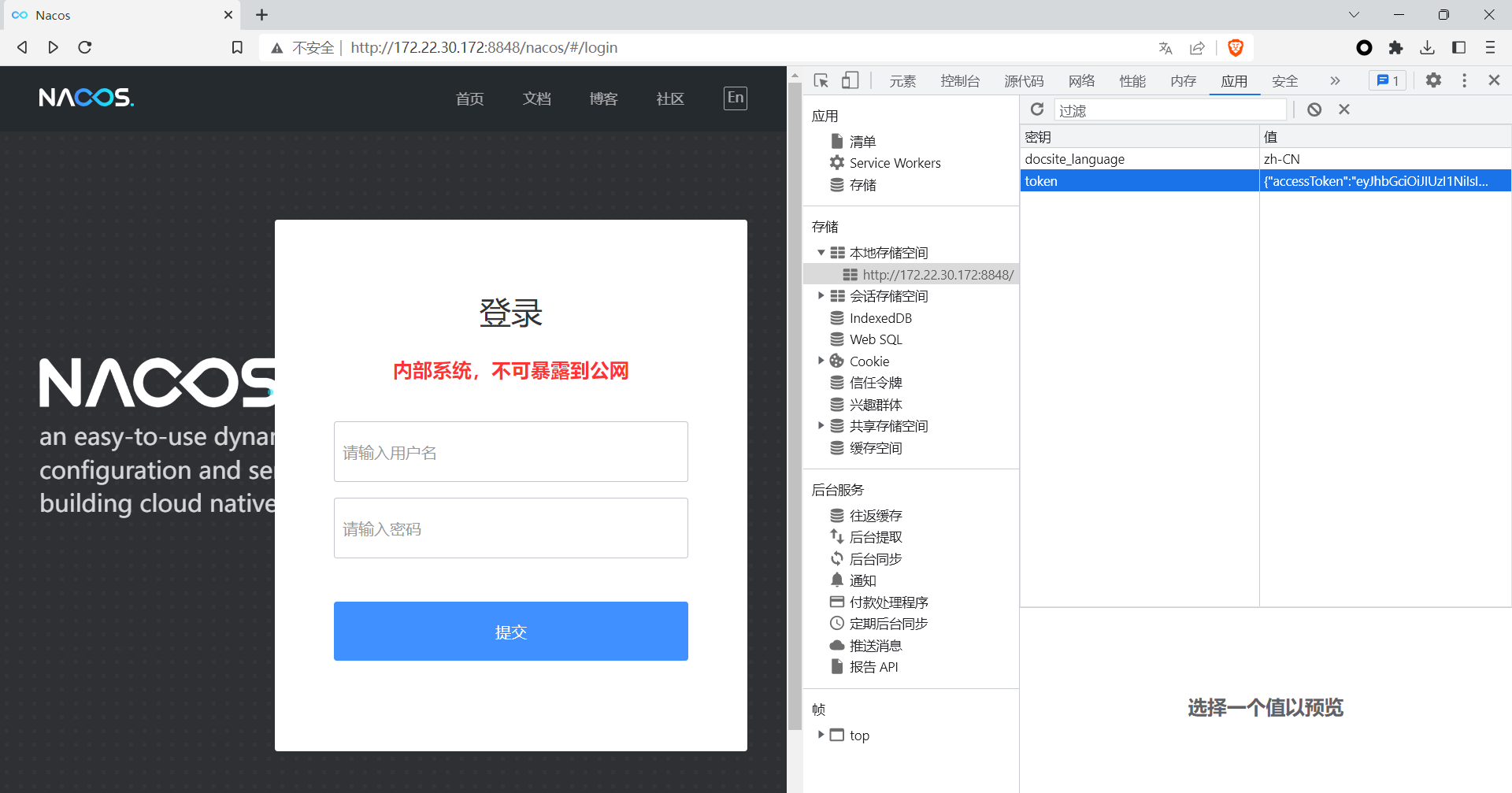The image size is (1512, 793).
Task: Expand the 会话存储空间 tree node
Action: click(821, 296)
